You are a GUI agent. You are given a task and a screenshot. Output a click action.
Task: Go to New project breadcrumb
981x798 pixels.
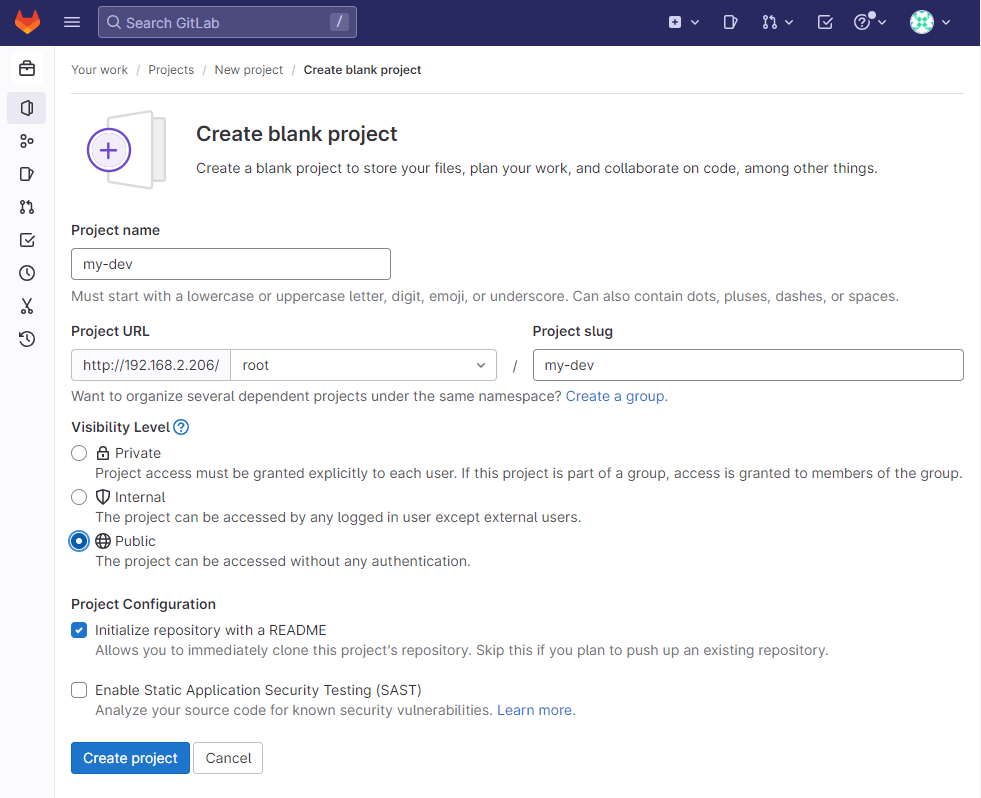click(248, 70)
